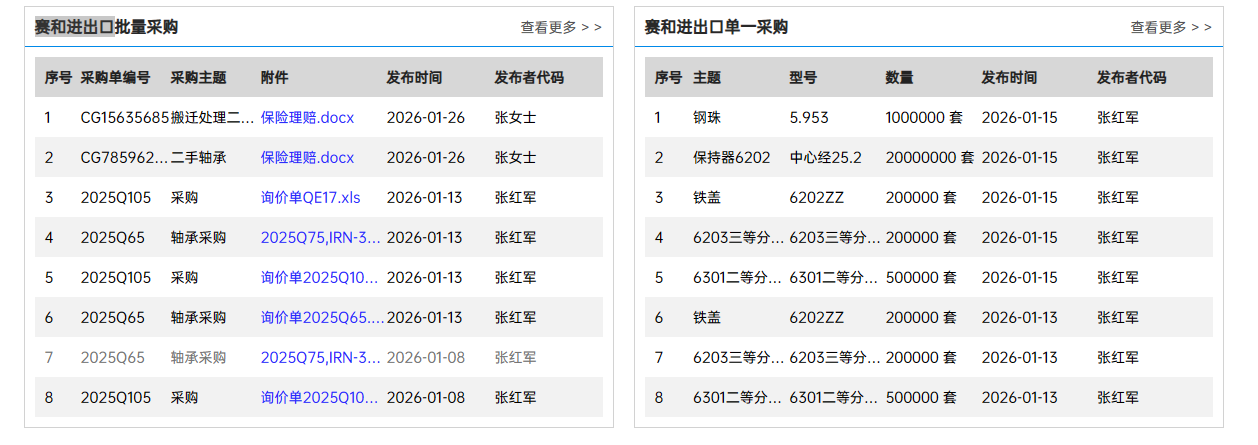Open 查看更多 link in 单一采购 panel
This screenshot has width=1258, height=445.
1170,27
